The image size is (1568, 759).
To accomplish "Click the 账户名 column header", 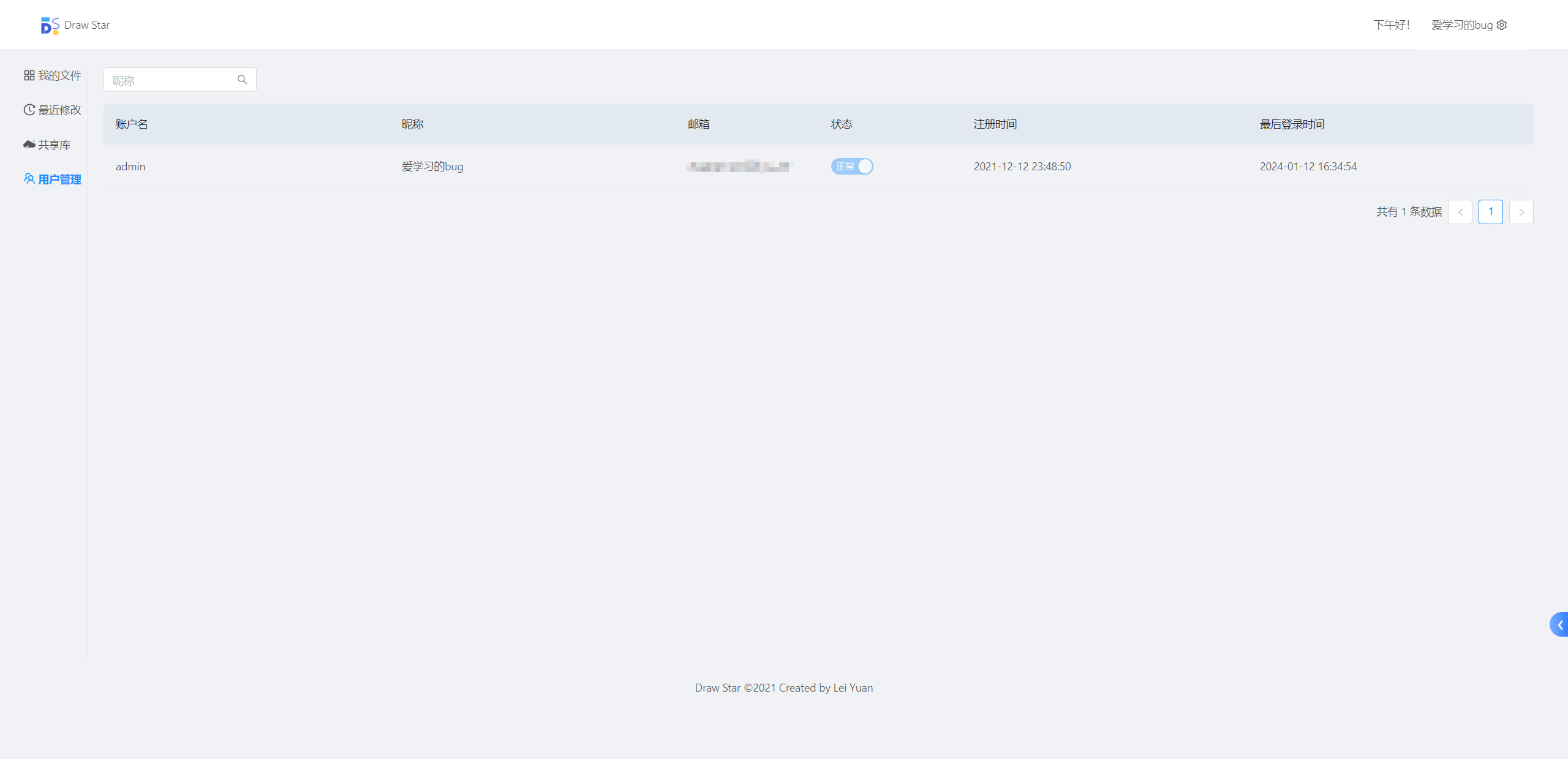I will 132,124.
